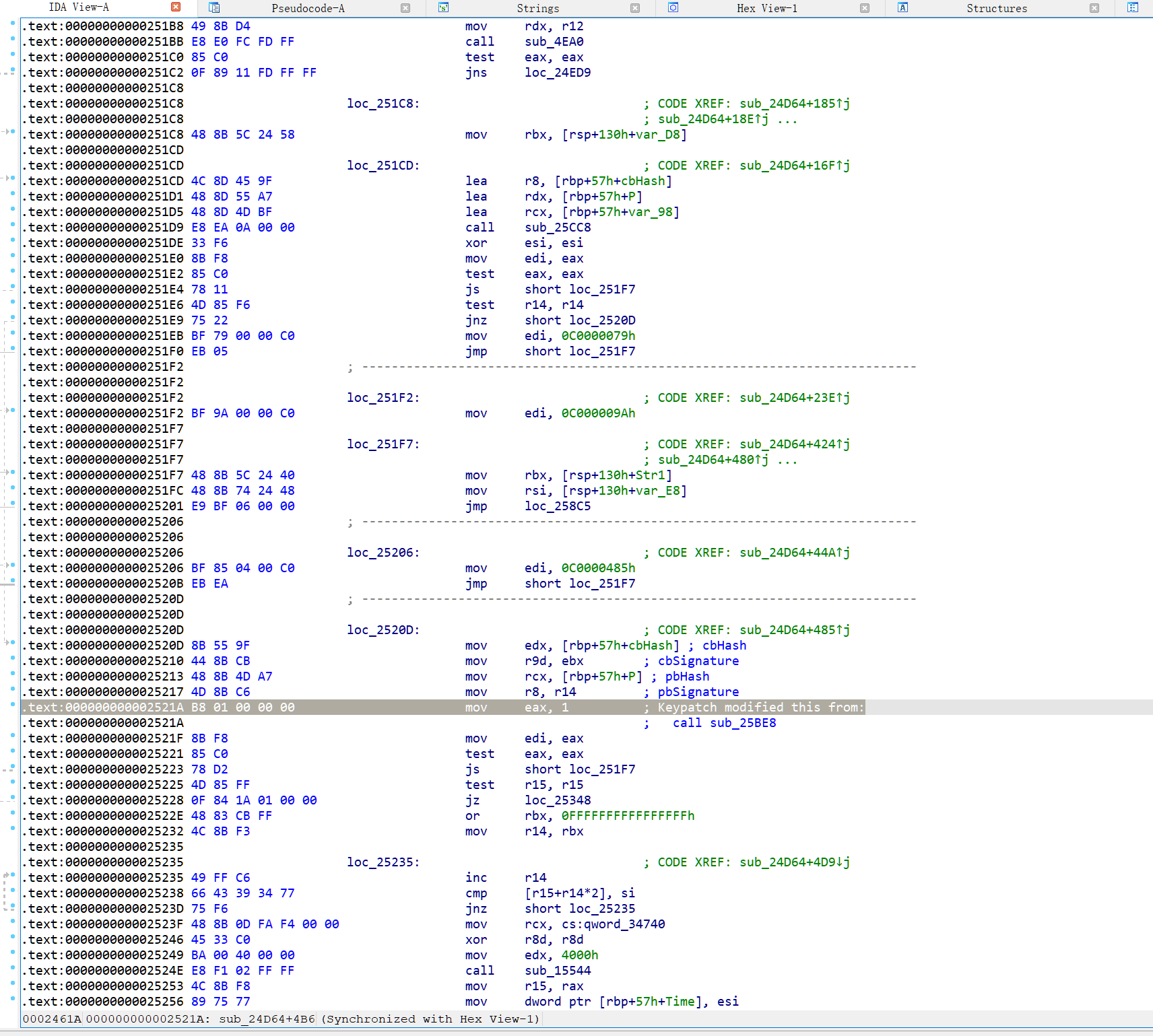1153x1036 pixels.
Task: Click the Pseudocode-A tab icon
Action: (x=214, y=8)
